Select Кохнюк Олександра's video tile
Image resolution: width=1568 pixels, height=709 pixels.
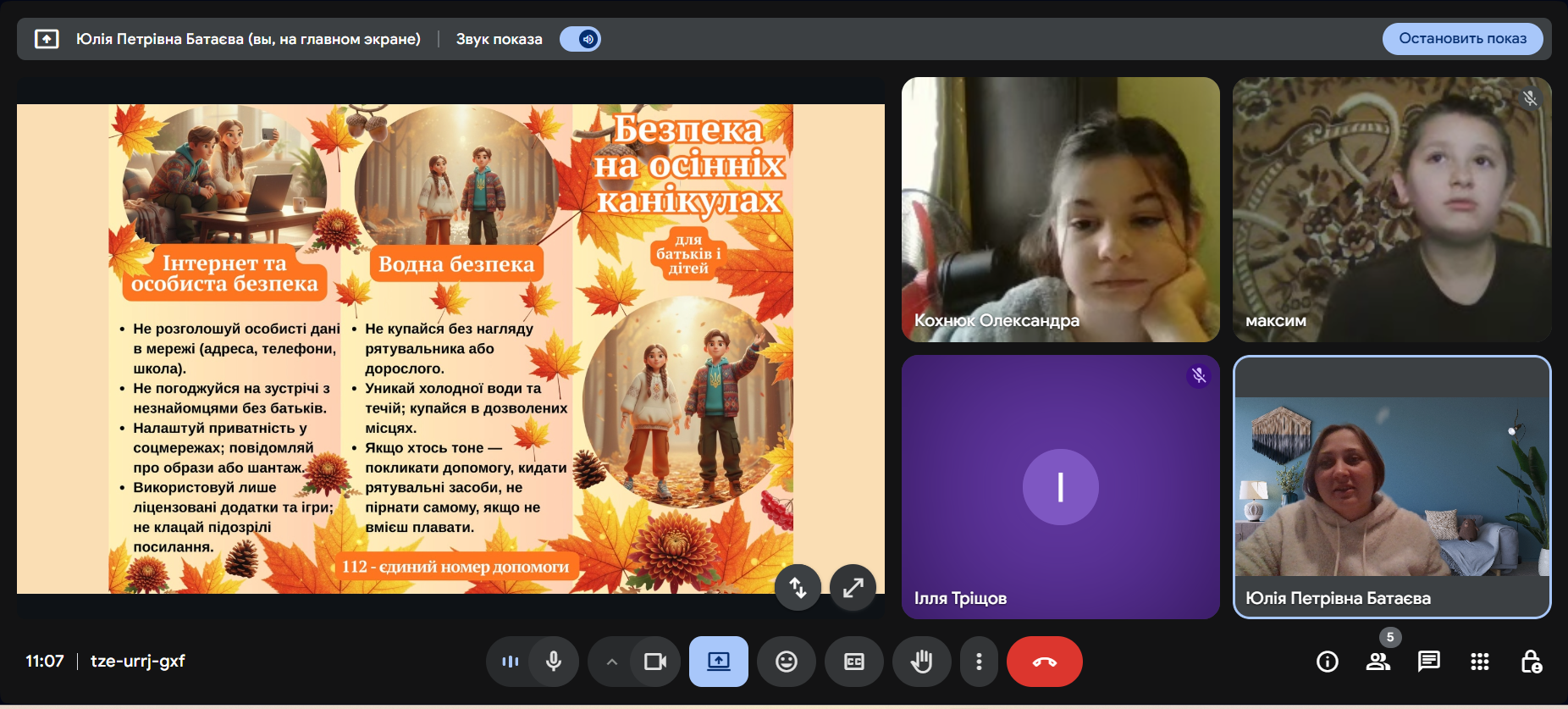(1060, 209)
